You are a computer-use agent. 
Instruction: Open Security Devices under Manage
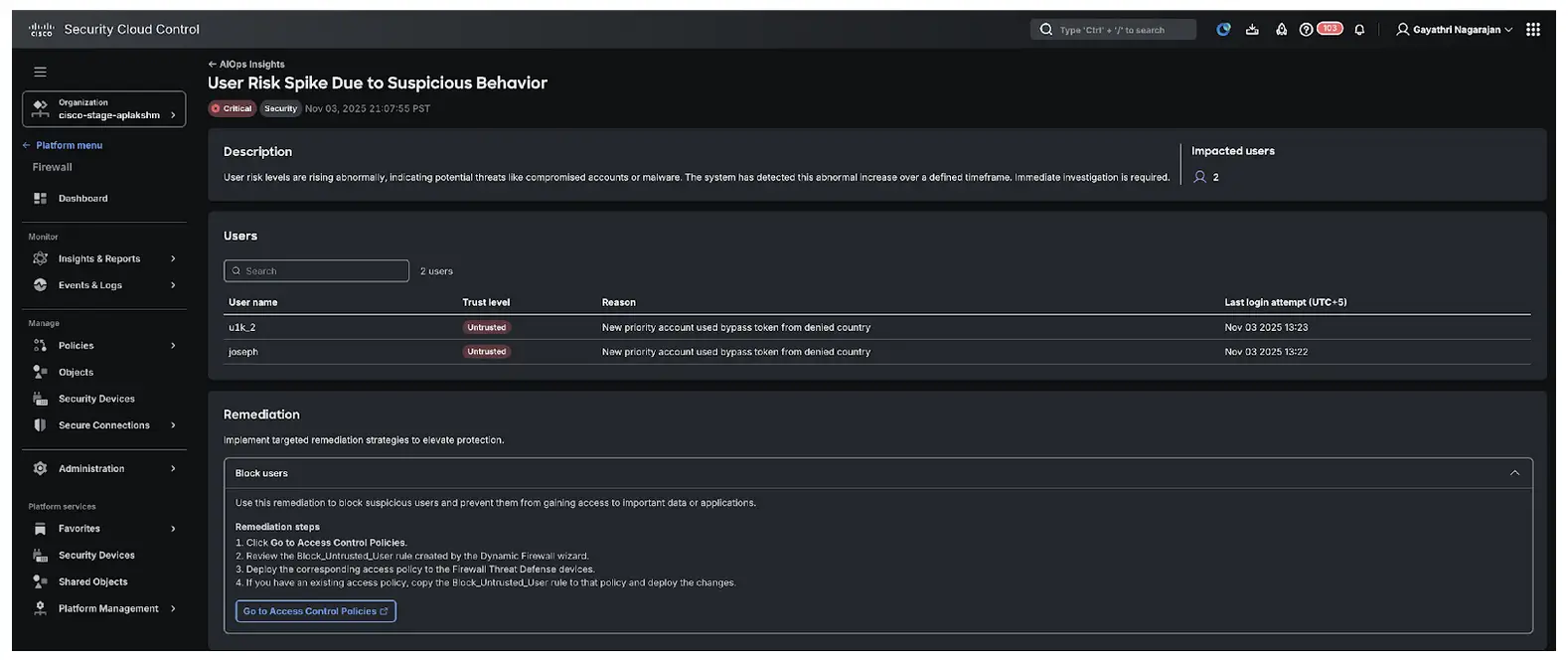point(96,399)
